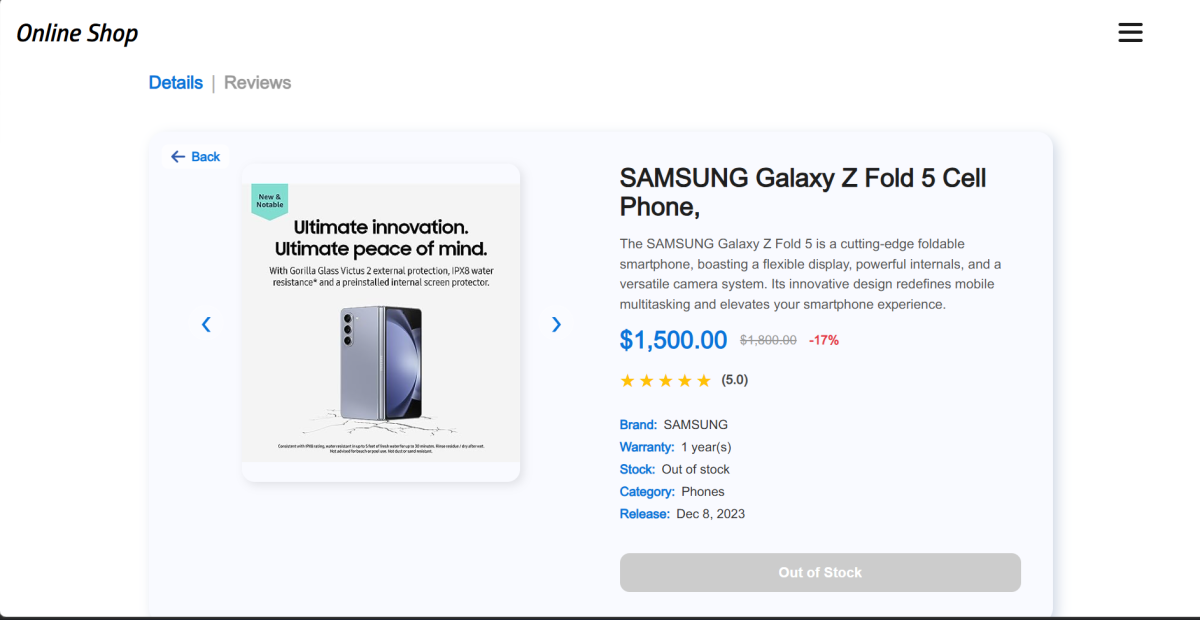Go back using the Back arrow
The image size is (1200, 620).
(x=195, y=157)
